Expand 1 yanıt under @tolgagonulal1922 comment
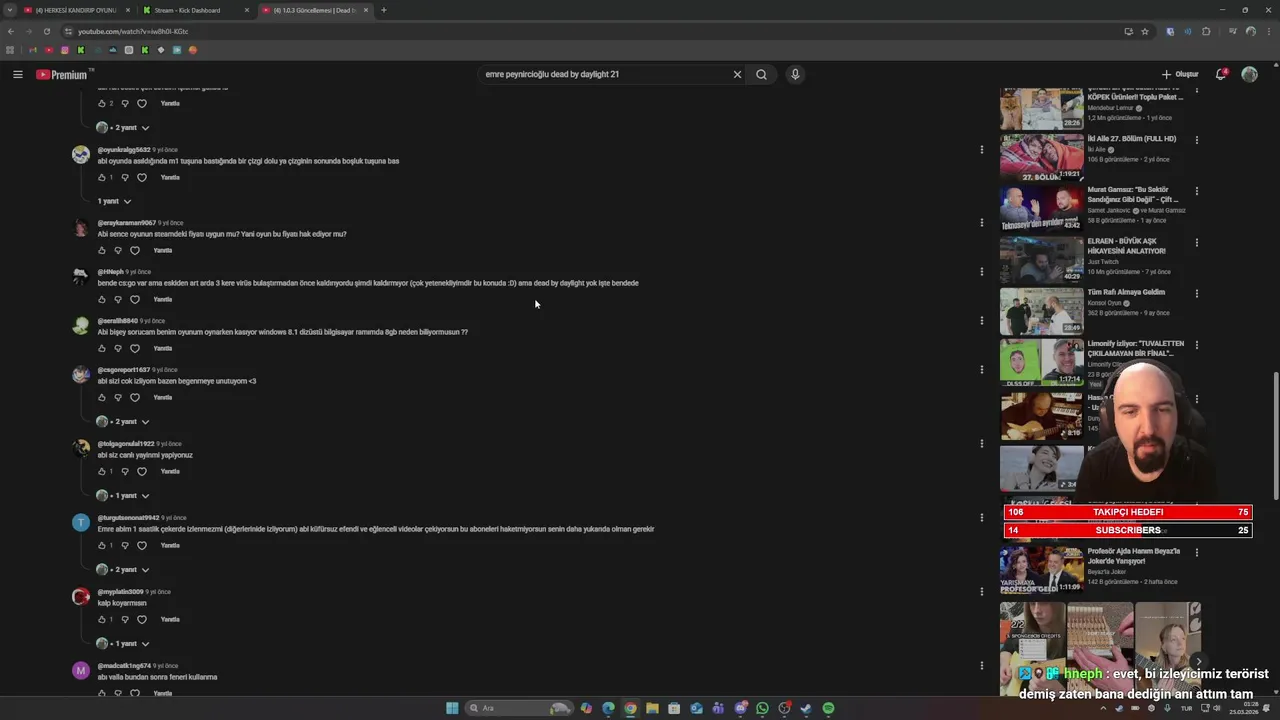The image size is (1280, 720). [123, 495]
